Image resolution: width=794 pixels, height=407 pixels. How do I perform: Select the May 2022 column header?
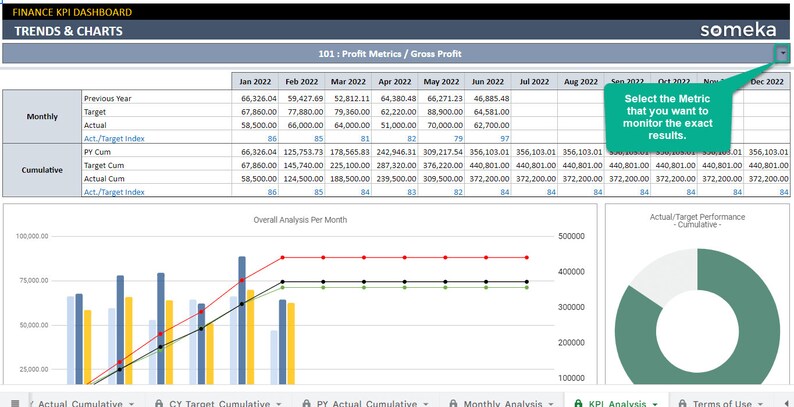click(441, 81)
